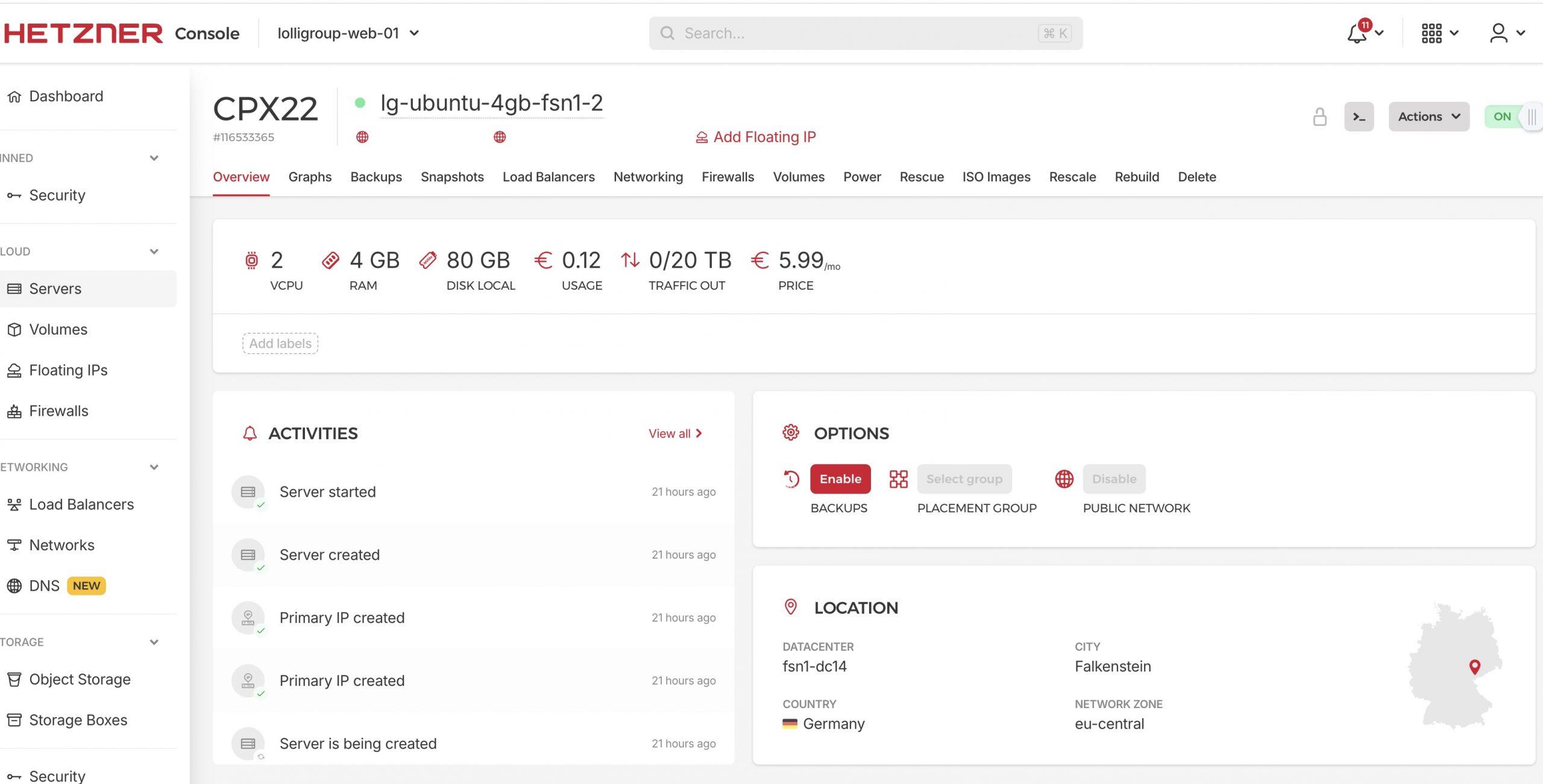Open the Firewalls tab
Image resolution: width=1543 pixels, height=784 pixels.
point(728,177)
